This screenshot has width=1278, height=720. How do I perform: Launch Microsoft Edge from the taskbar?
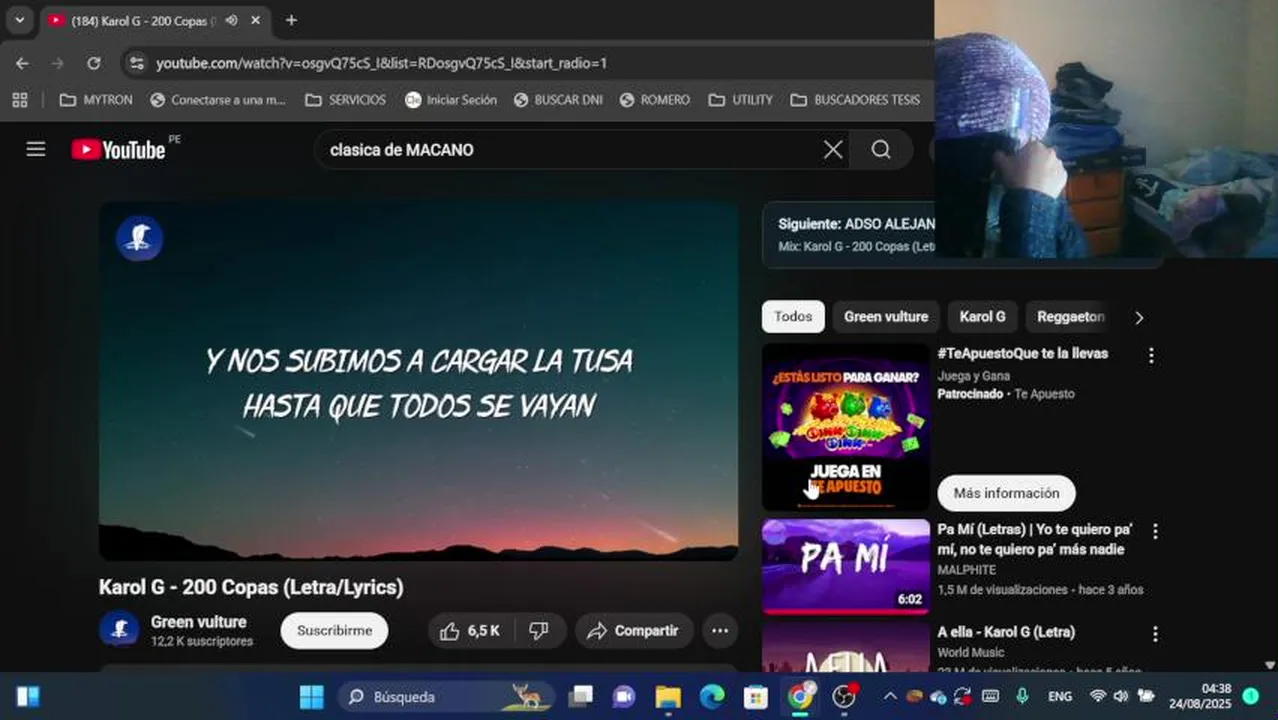tap(712, 696)
